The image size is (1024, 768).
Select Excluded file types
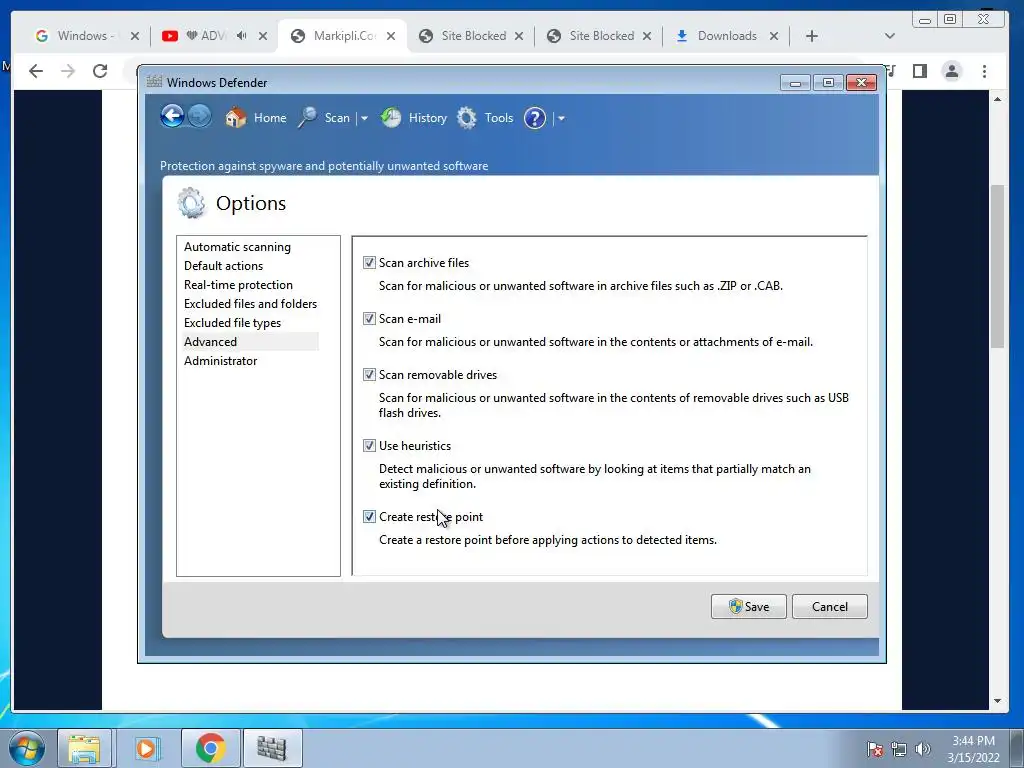click(x=232, y=323)
